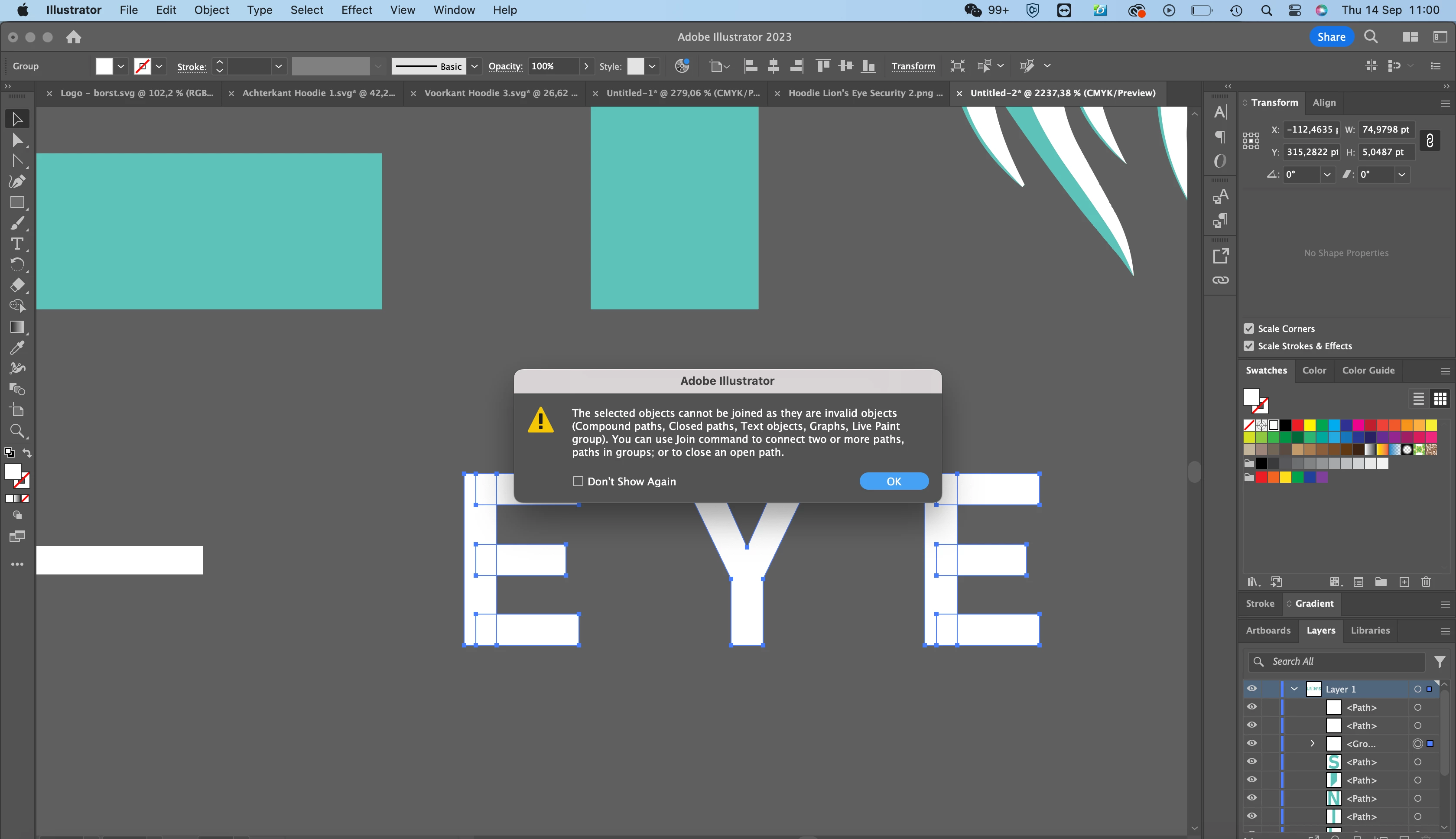The image size is (1456, 839).
Task: Select the Pen tool
Action: point(17,182)
